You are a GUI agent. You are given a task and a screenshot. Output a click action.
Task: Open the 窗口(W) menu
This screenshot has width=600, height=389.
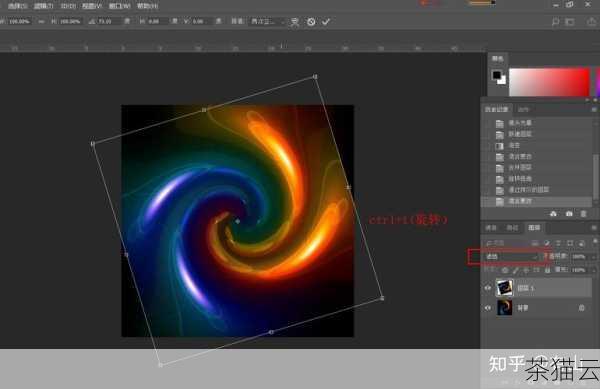119,6
